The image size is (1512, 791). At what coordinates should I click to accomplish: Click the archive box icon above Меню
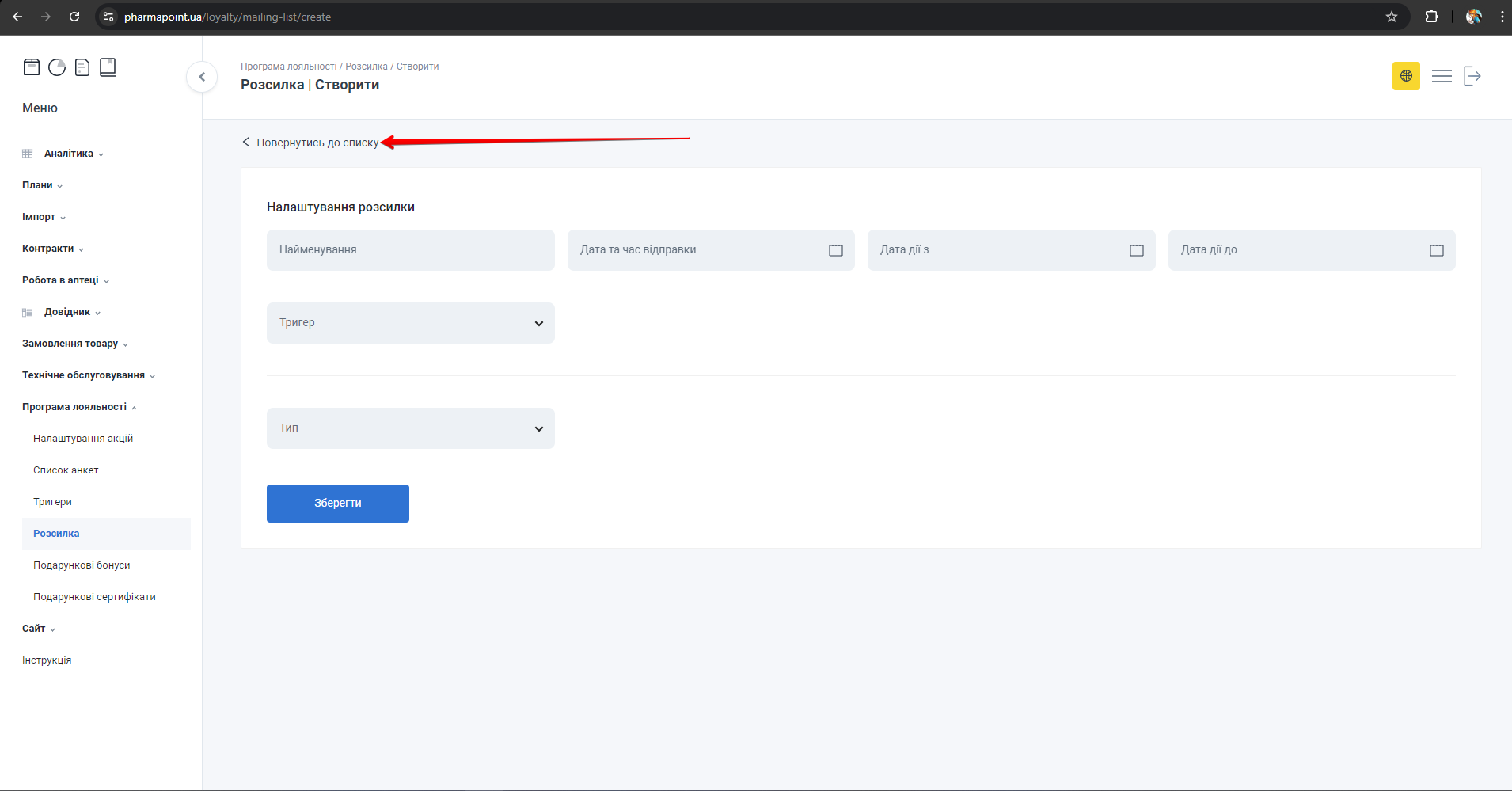coord(32,67)
